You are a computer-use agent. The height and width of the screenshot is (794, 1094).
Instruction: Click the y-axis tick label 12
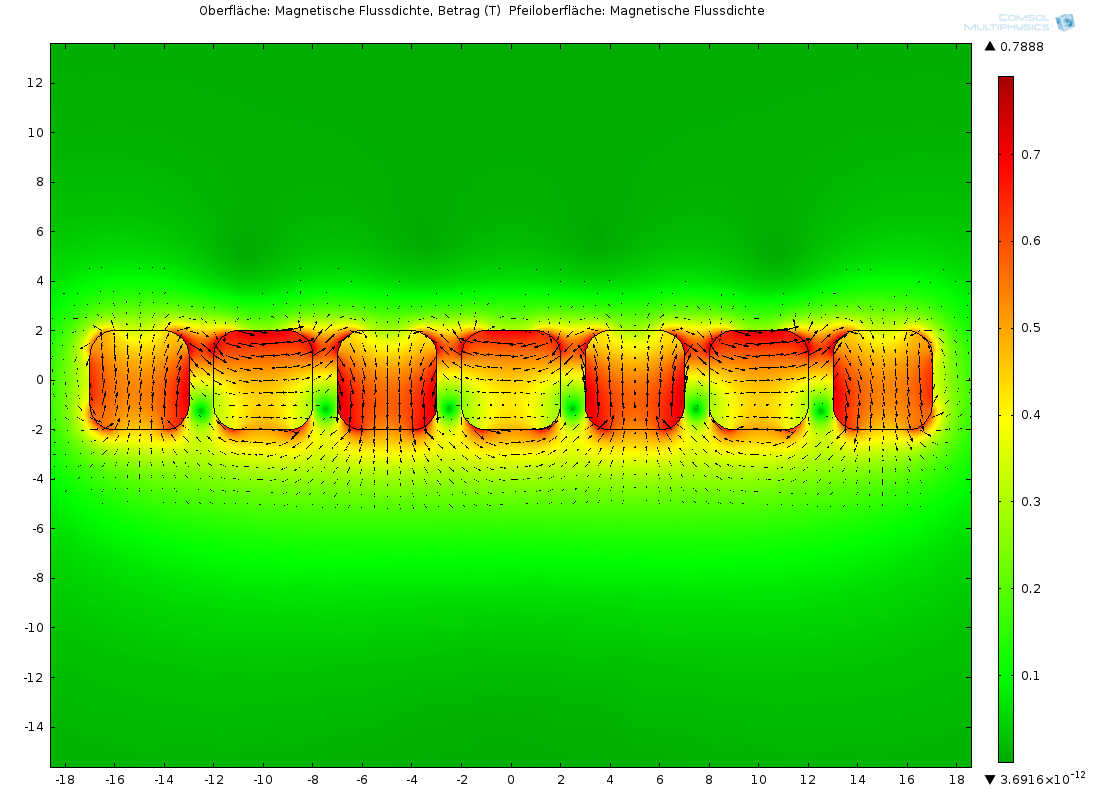[34, 83]
